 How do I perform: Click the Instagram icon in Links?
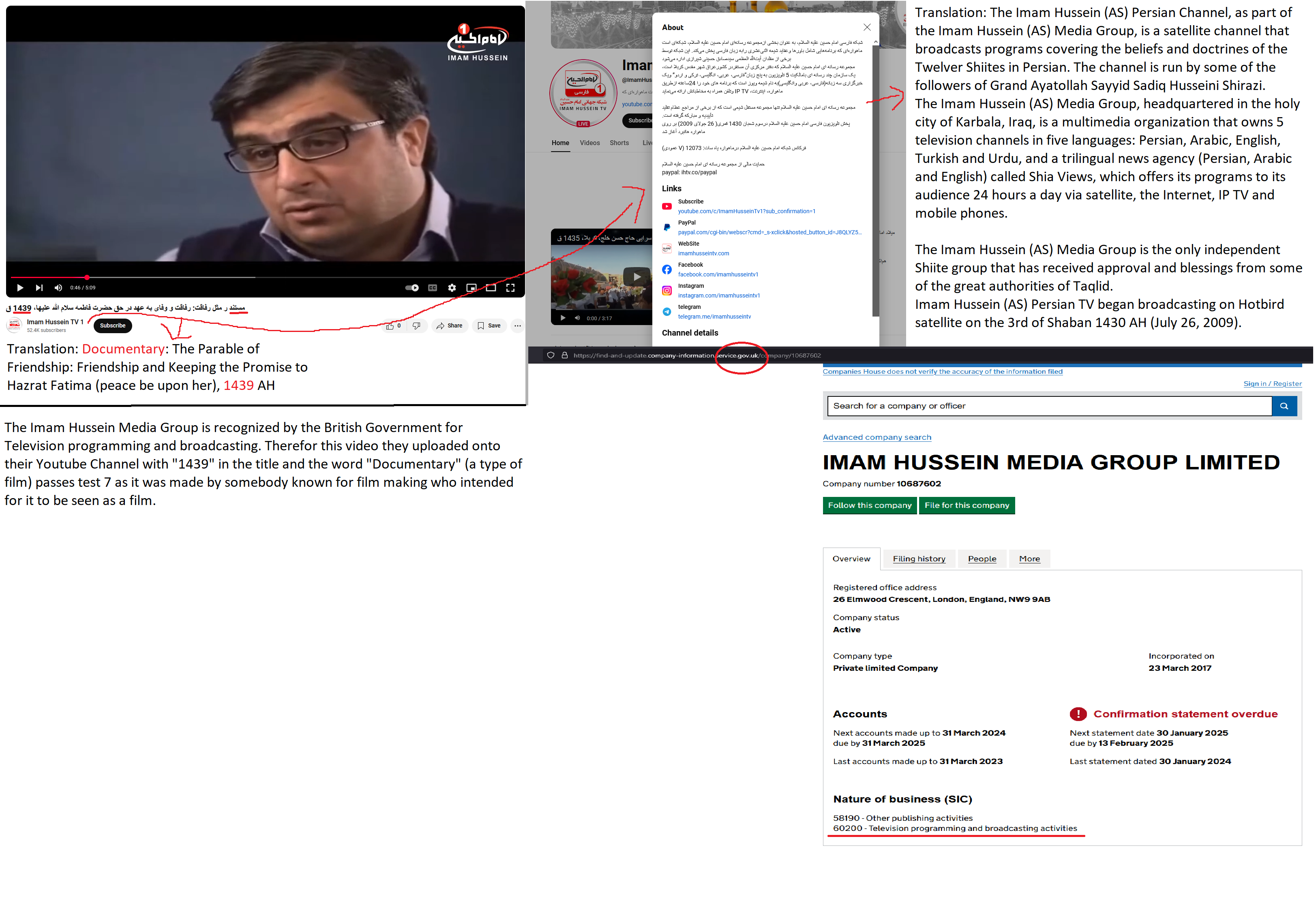pyautogui.click(x=667, y=291)
